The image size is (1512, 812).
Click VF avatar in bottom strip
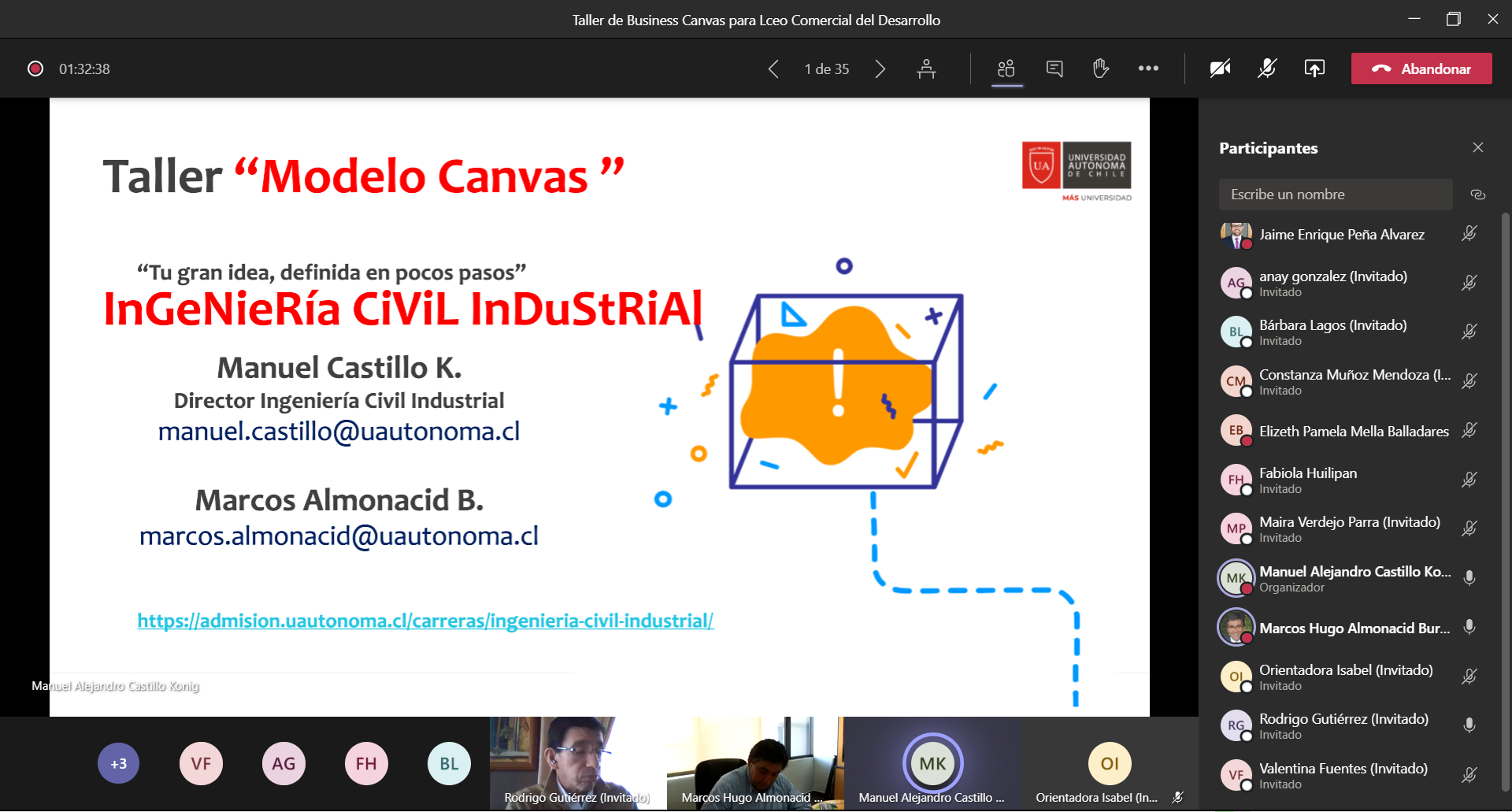pos(201,763)
